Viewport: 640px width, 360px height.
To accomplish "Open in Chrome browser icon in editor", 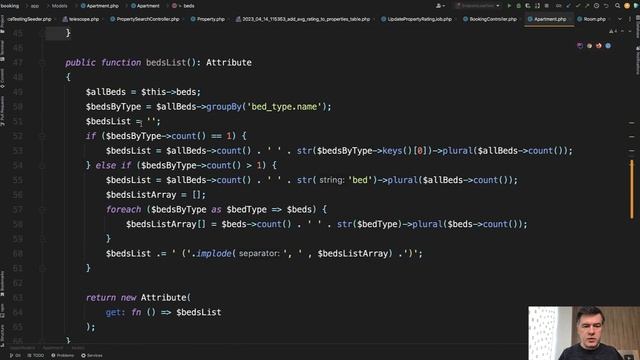I will [x=589, y=46].
